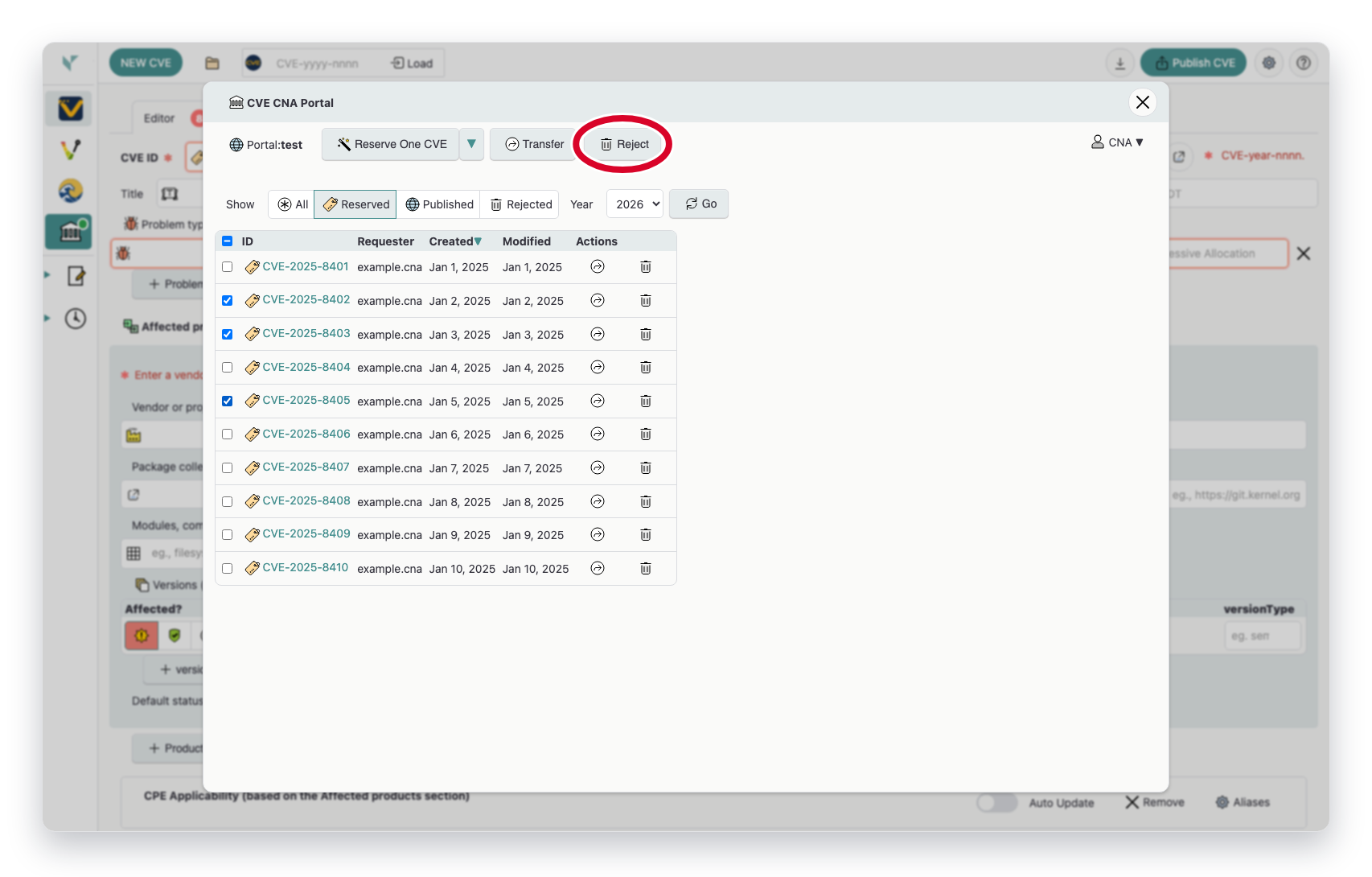Click the Load button

412,63
